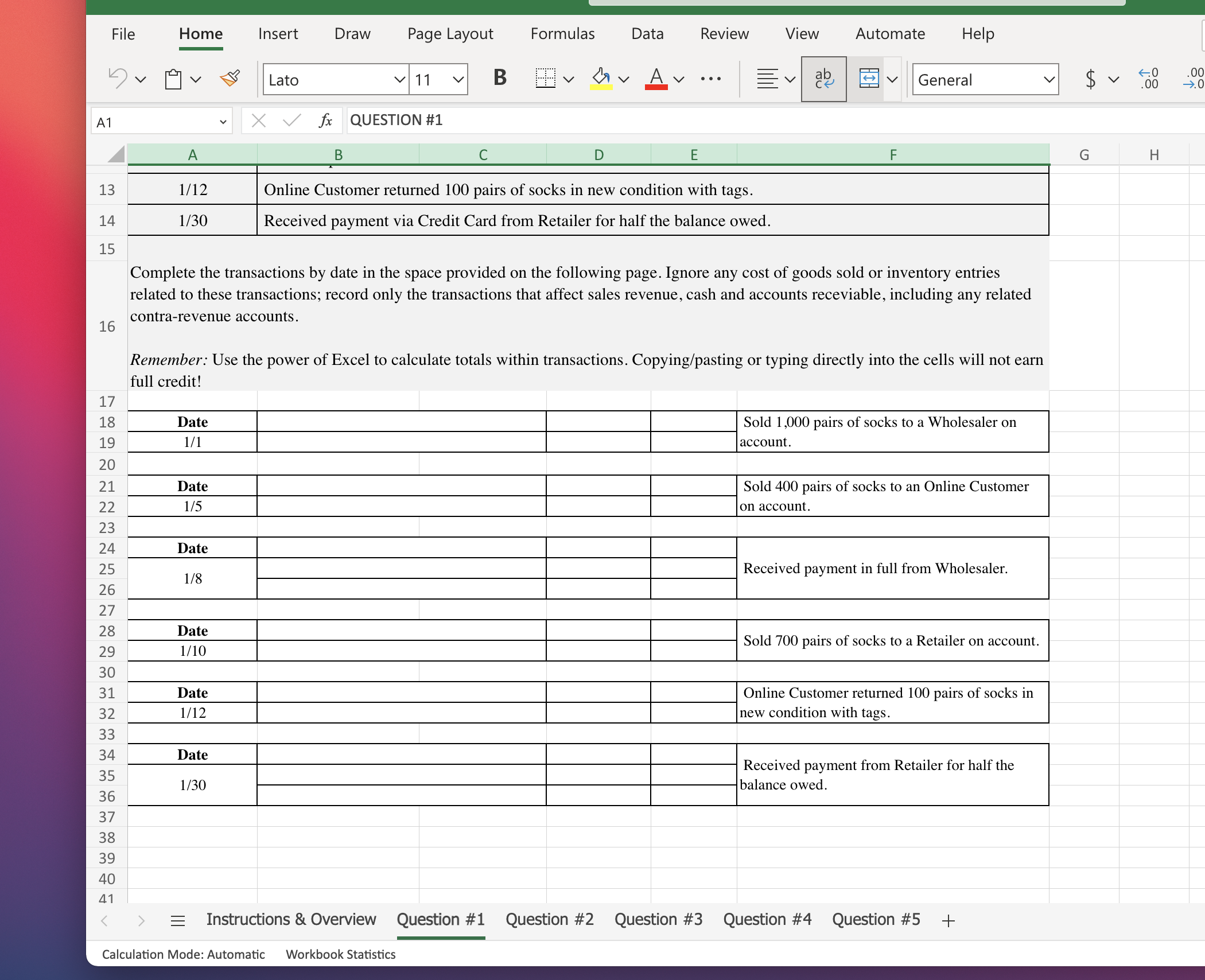Viewport: 1205px width, 980px height.
Task: Apply the red Font Color
Action: (x=656, y=79)
